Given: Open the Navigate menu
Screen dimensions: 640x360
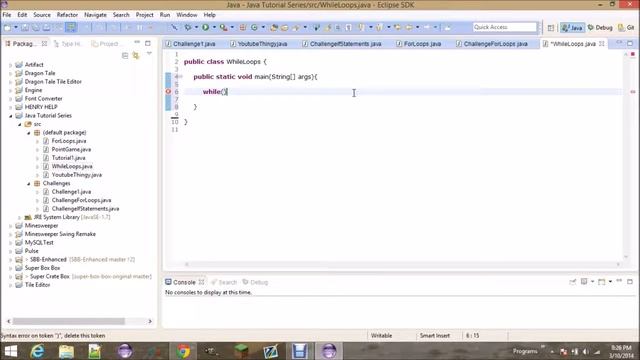Looking at the screenshot, I should pyautogui.click(x=95, y=15).
